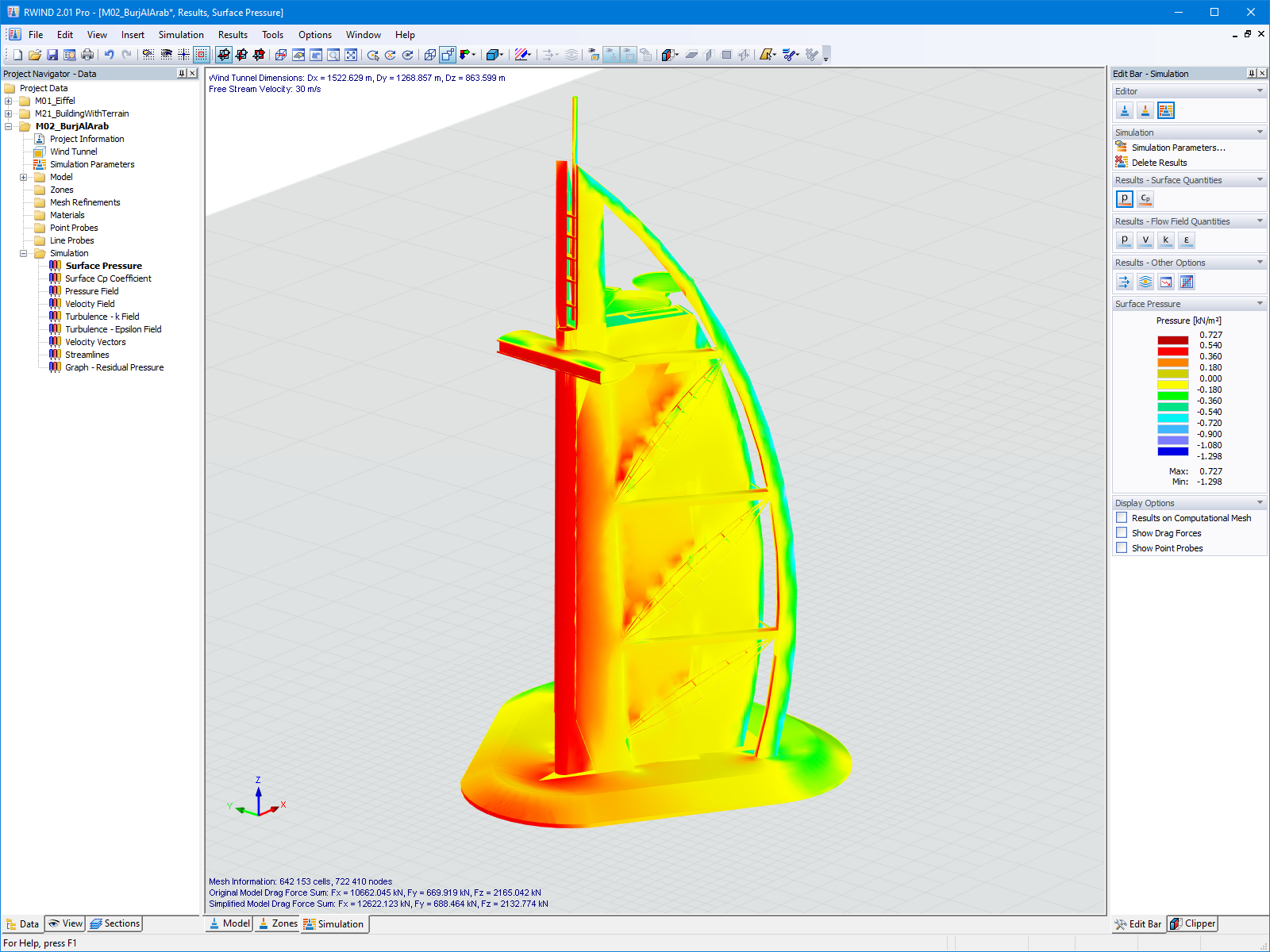Switch to the Model tab
This screenshot has width=1270, height=952.
click(x=228, y=923)
